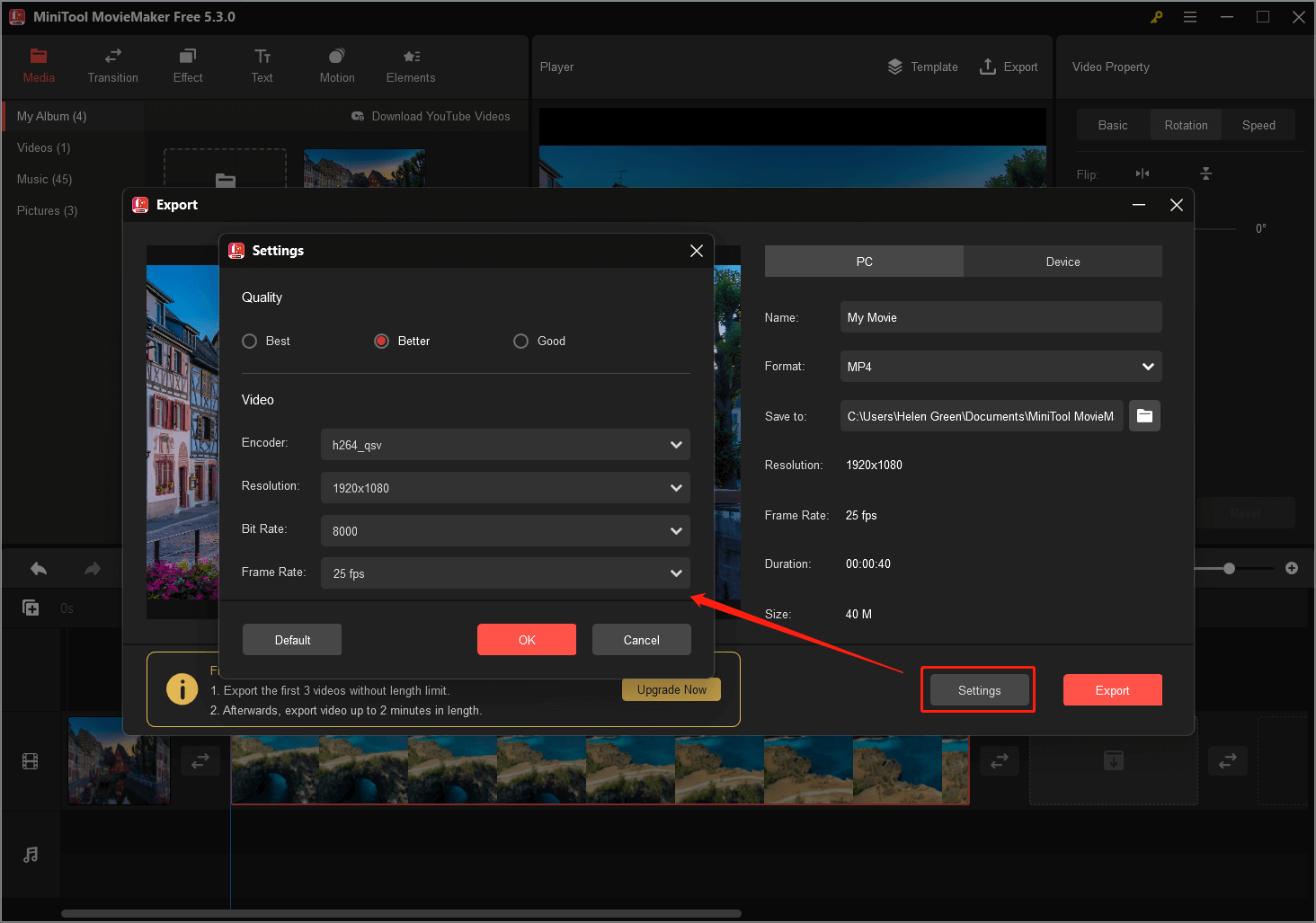The image size is (1316, 923).
Task: Select the Better quality radio button
Action: click(381, 342)
